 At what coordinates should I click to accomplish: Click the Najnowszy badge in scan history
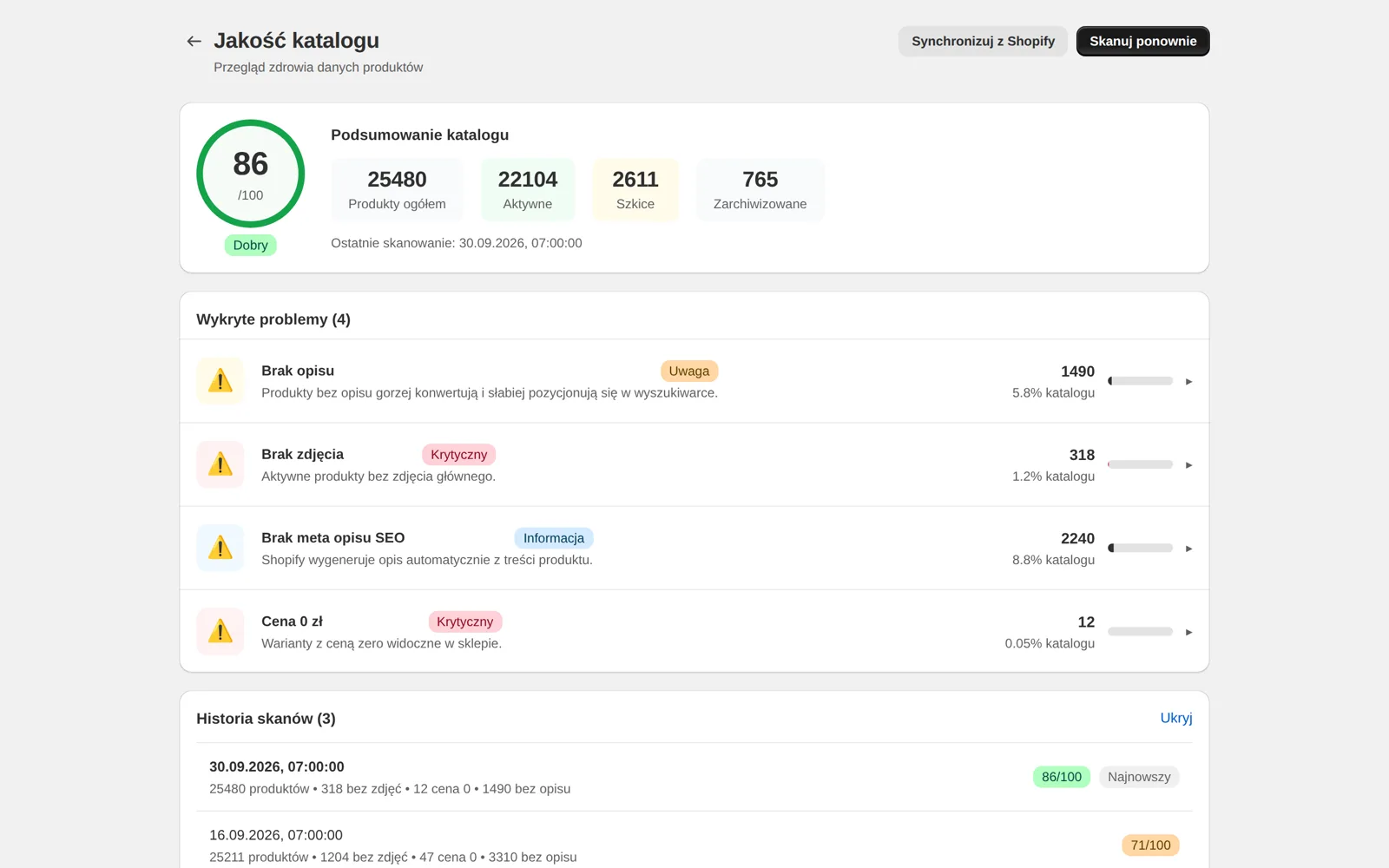point(1139,777)
